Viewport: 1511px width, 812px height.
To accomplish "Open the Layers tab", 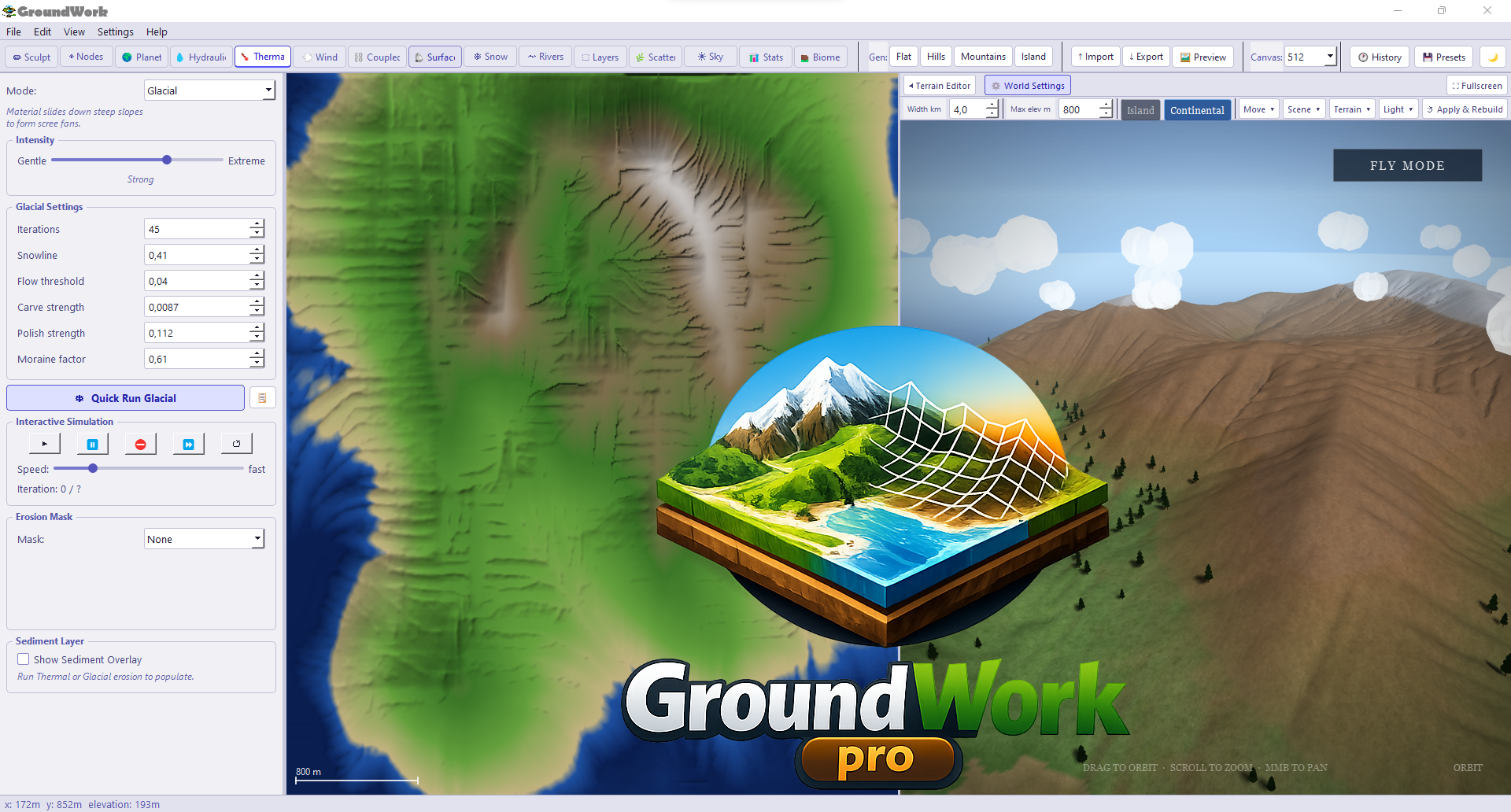I will (x=600, y=57).
